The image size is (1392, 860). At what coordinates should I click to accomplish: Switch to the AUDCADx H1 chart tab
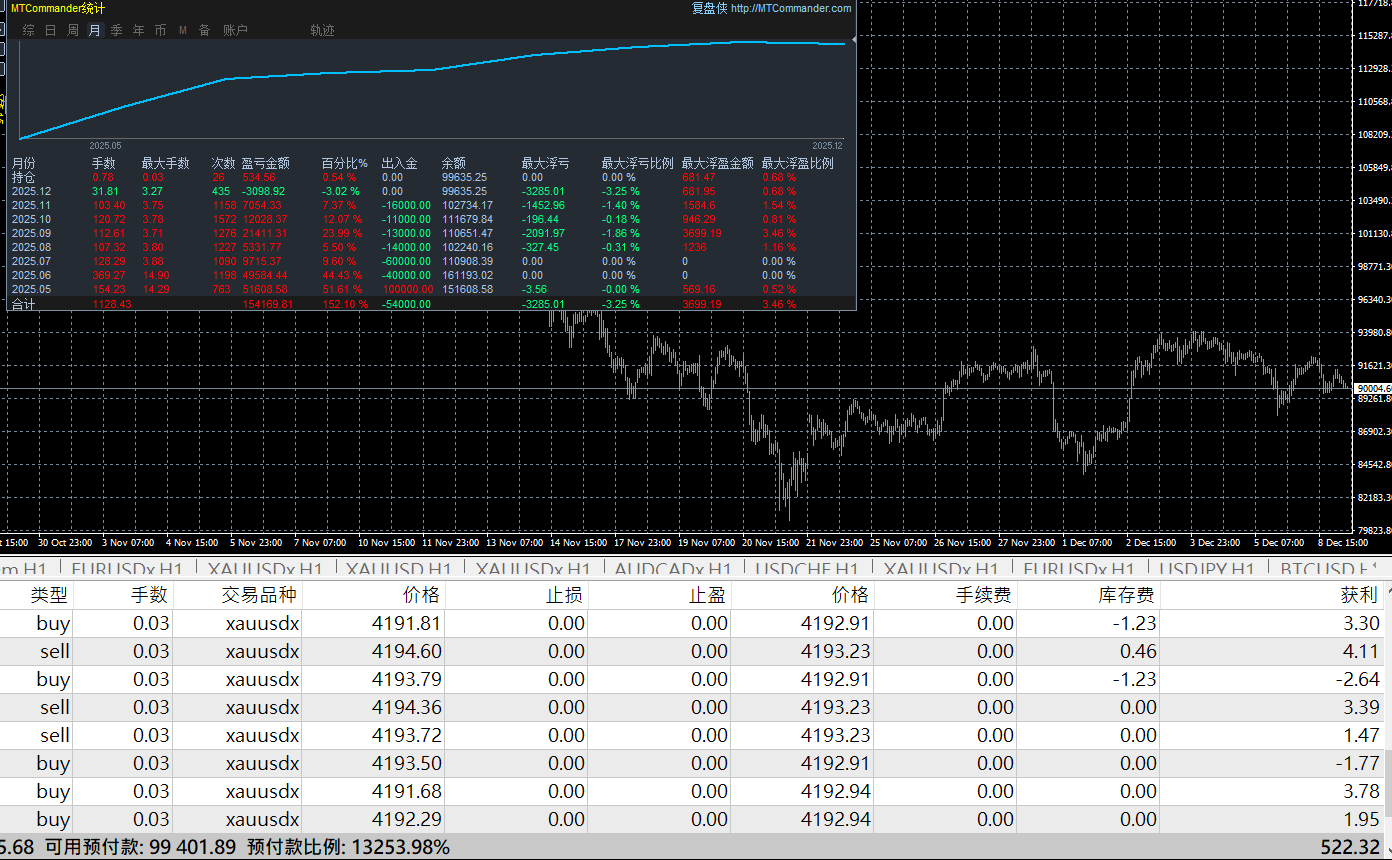(x=672, y=569)
